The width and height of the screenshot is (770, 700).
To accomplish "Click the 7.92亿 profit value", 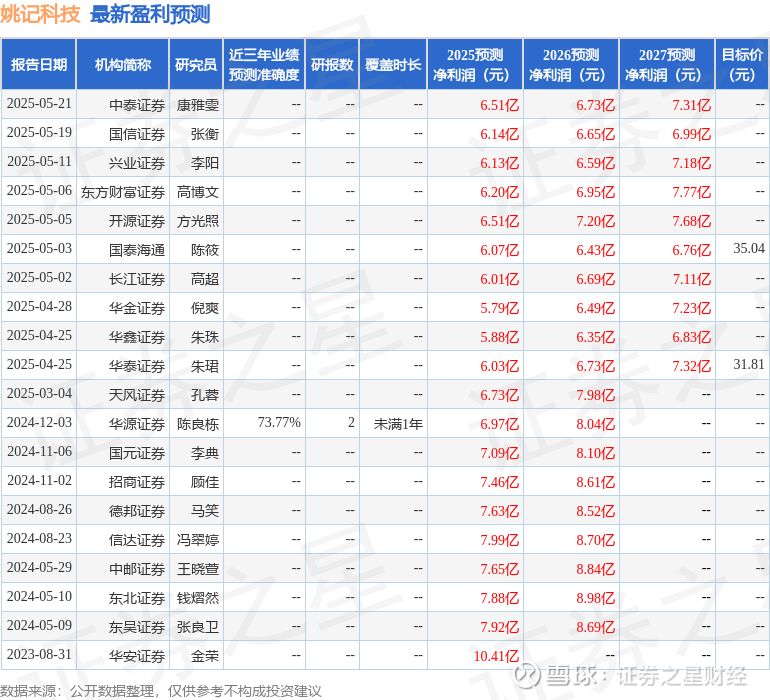I will [x=499, y=627].
